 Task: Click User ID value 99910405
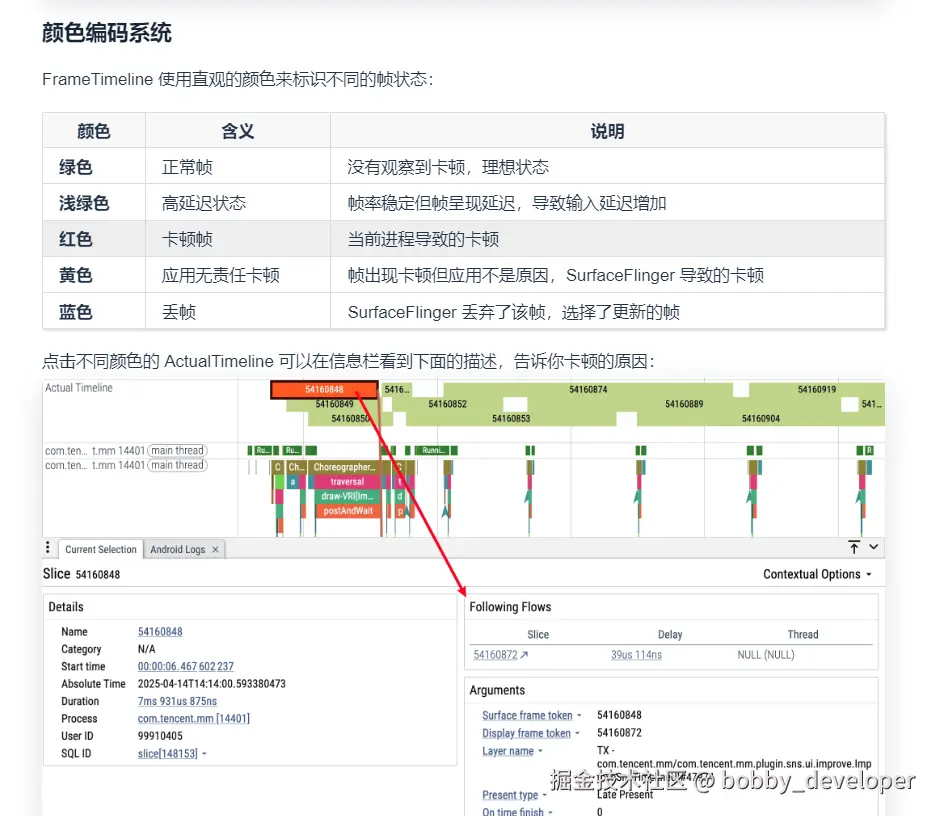(x=160, y=735)
